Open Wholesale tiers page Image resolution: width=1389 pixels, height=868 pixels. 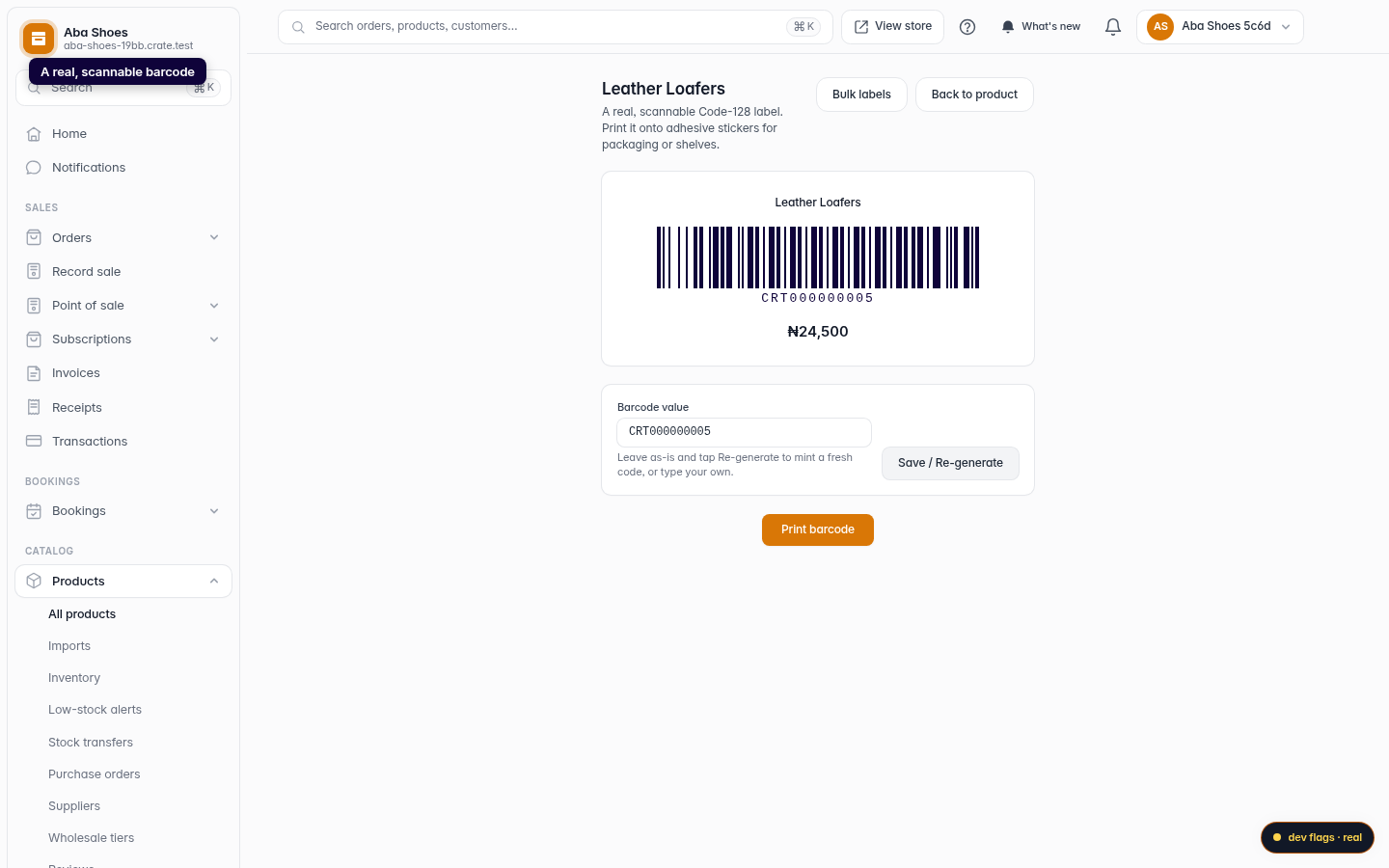pos(92,838)
